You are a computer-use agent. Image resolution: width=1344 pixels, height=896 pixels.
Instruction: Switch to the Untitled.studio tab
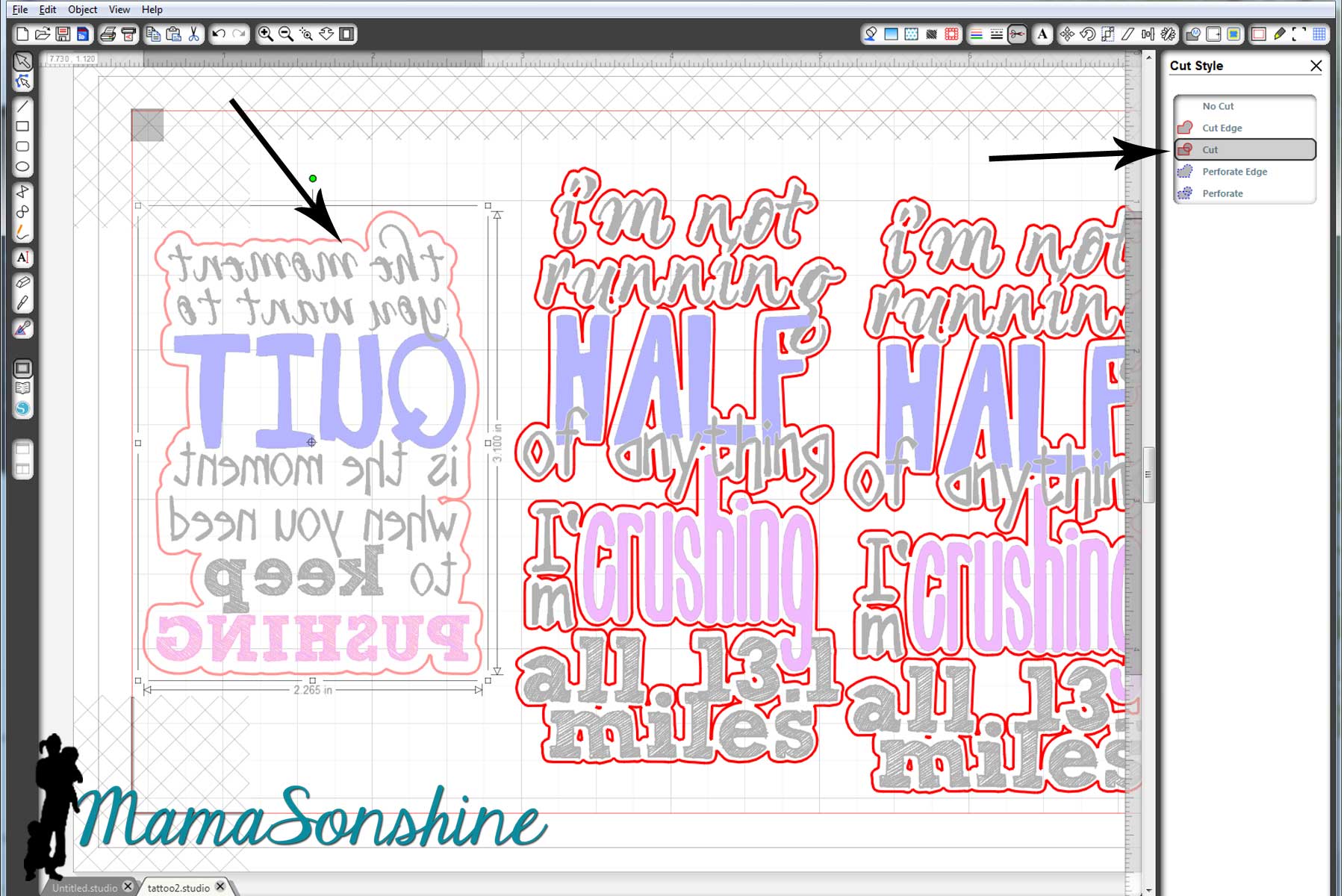coord(84,888)
